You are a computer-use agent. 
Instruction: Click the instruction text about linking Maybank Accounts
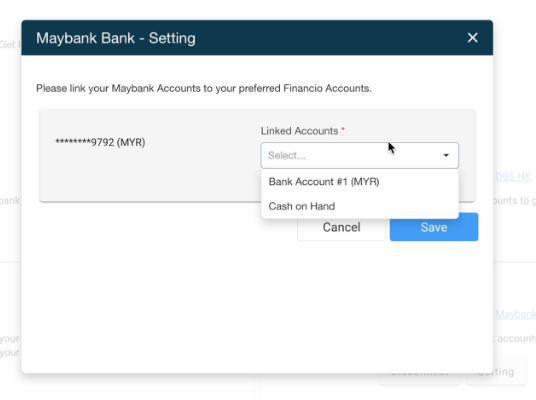(204, 89)
